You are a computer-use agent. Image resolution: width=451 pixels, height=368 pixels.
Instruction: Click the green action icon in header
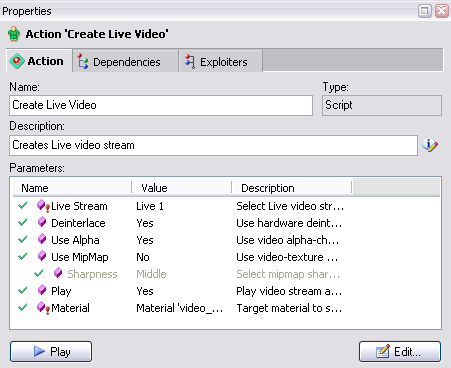click(14, 34)
